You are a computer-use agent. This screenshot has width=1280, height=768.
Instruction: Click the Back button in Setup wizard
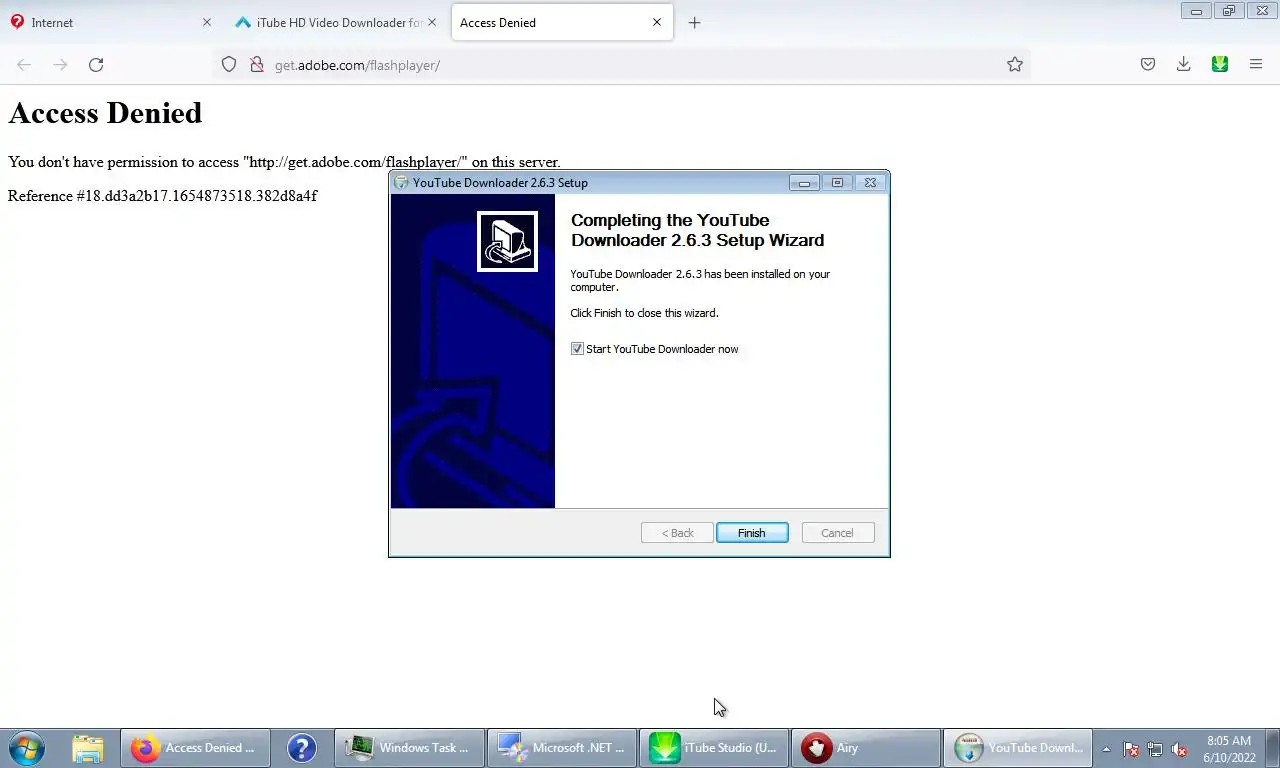[x=677, y=533]
